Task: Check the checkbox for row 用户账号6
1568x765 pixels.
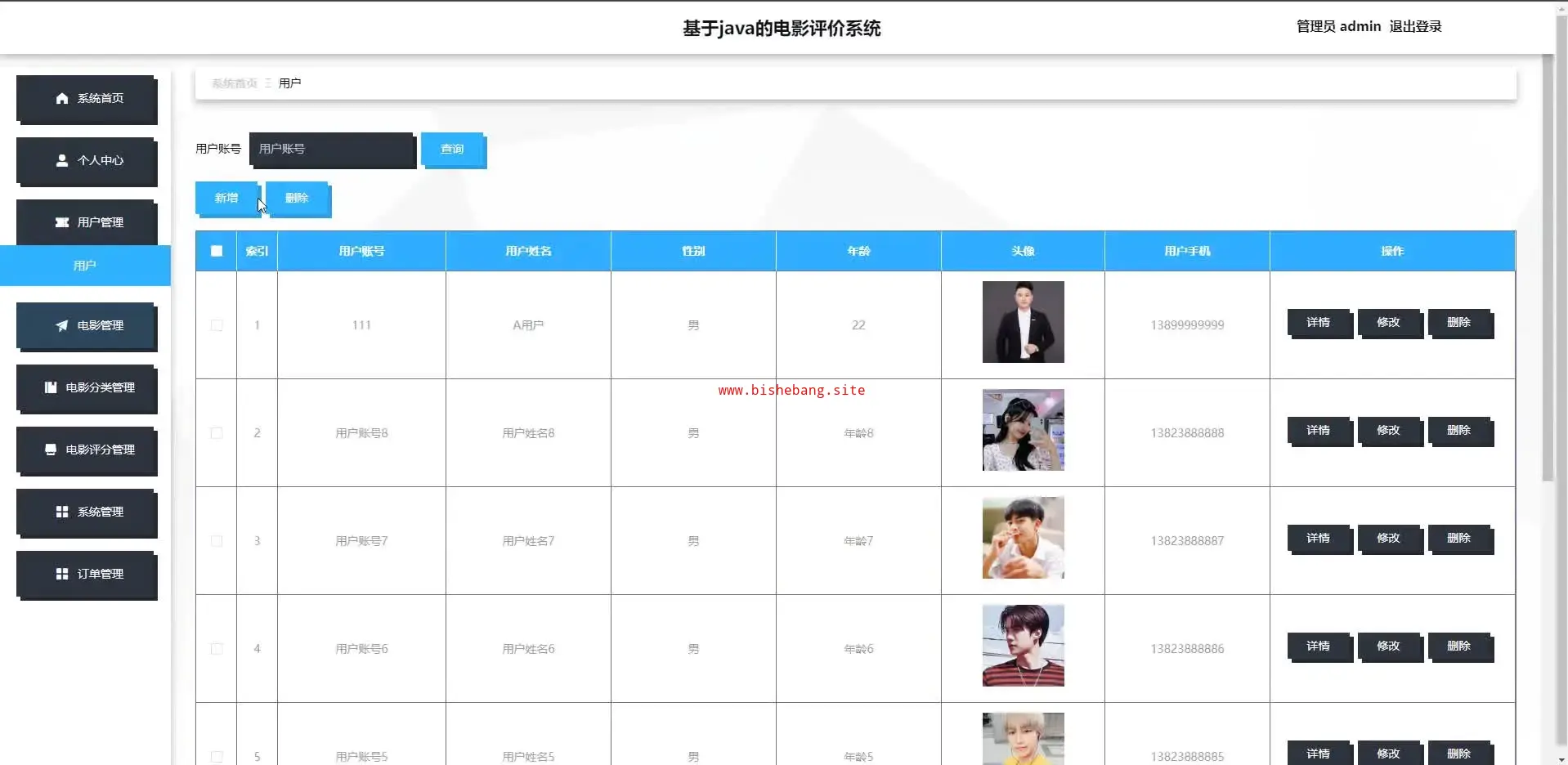Action: (x=217, y=649)
